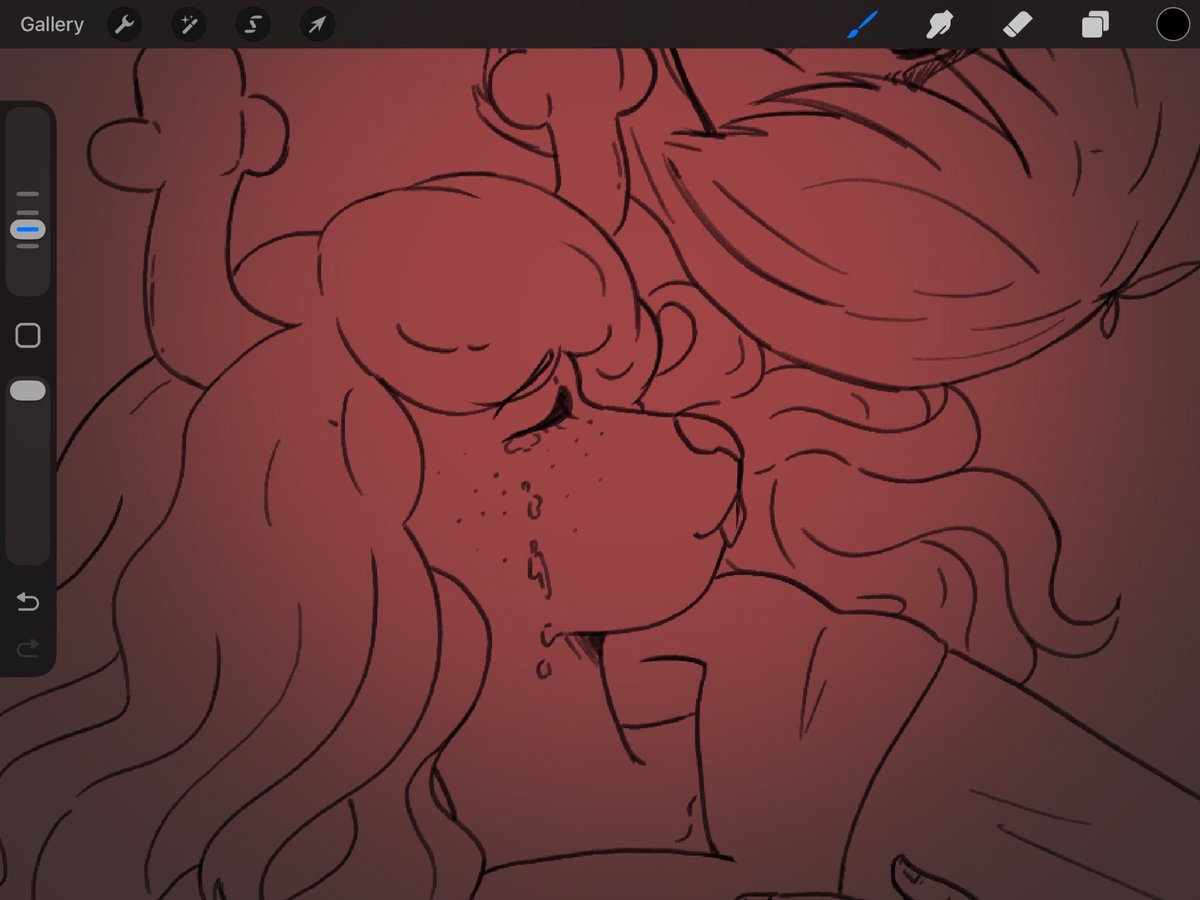Click the brush opacity slider handle
Viewport: 1200px width, 900px height.
tap(28, 391)
